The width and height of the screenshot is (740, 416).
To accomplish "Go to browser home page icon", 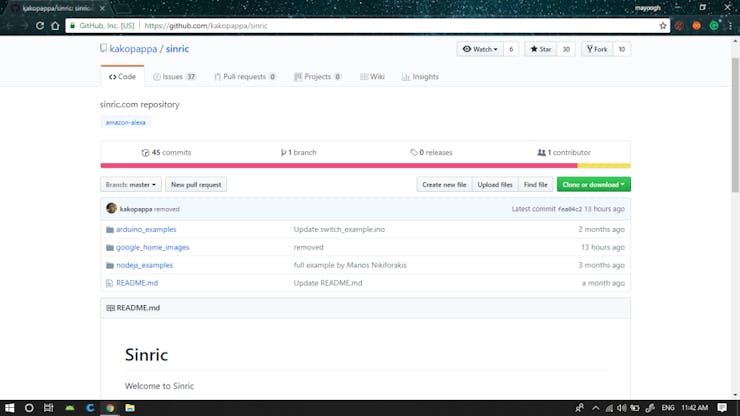I will click(x=55, y=25).
